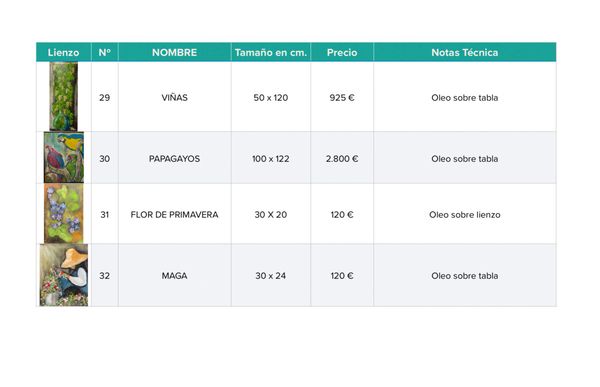Click the Nº column header
Viewport: 600px width, 387px height.
104,52
